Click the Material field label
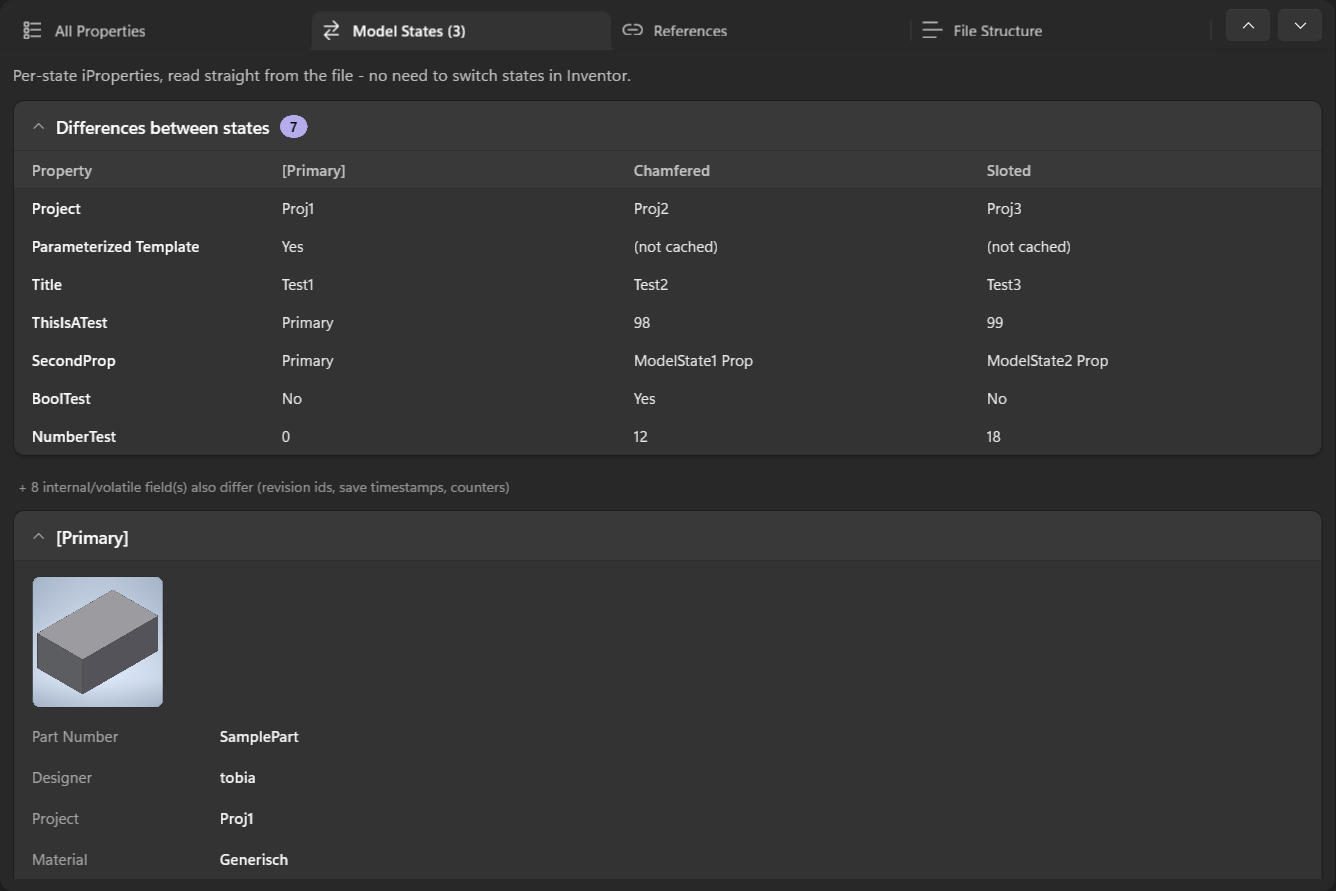 pos(60,860)
